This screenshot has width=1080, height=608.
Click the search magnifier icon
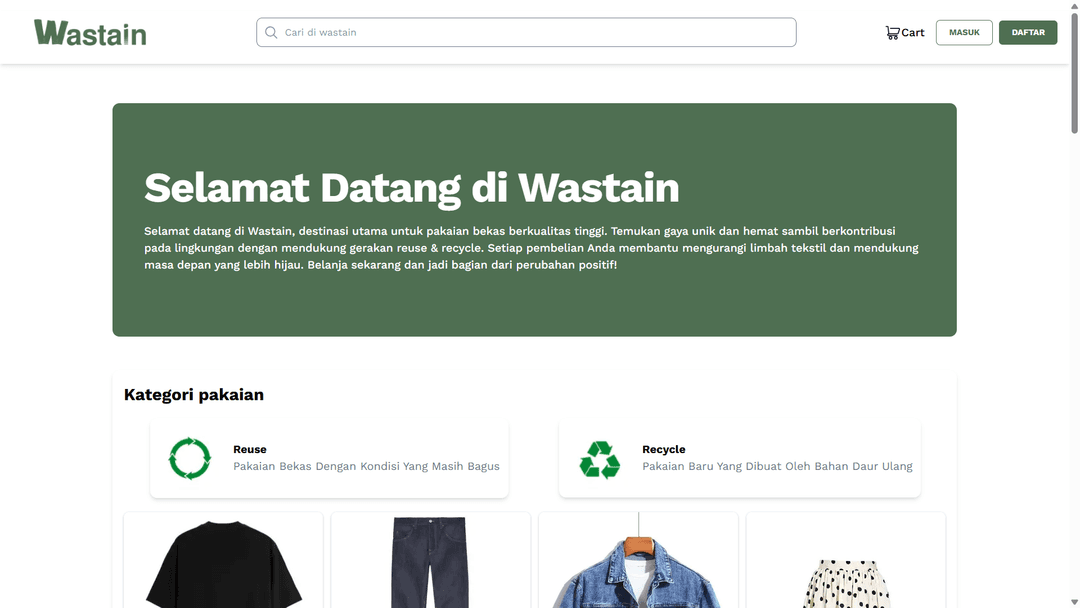click(x=271, y=32)
